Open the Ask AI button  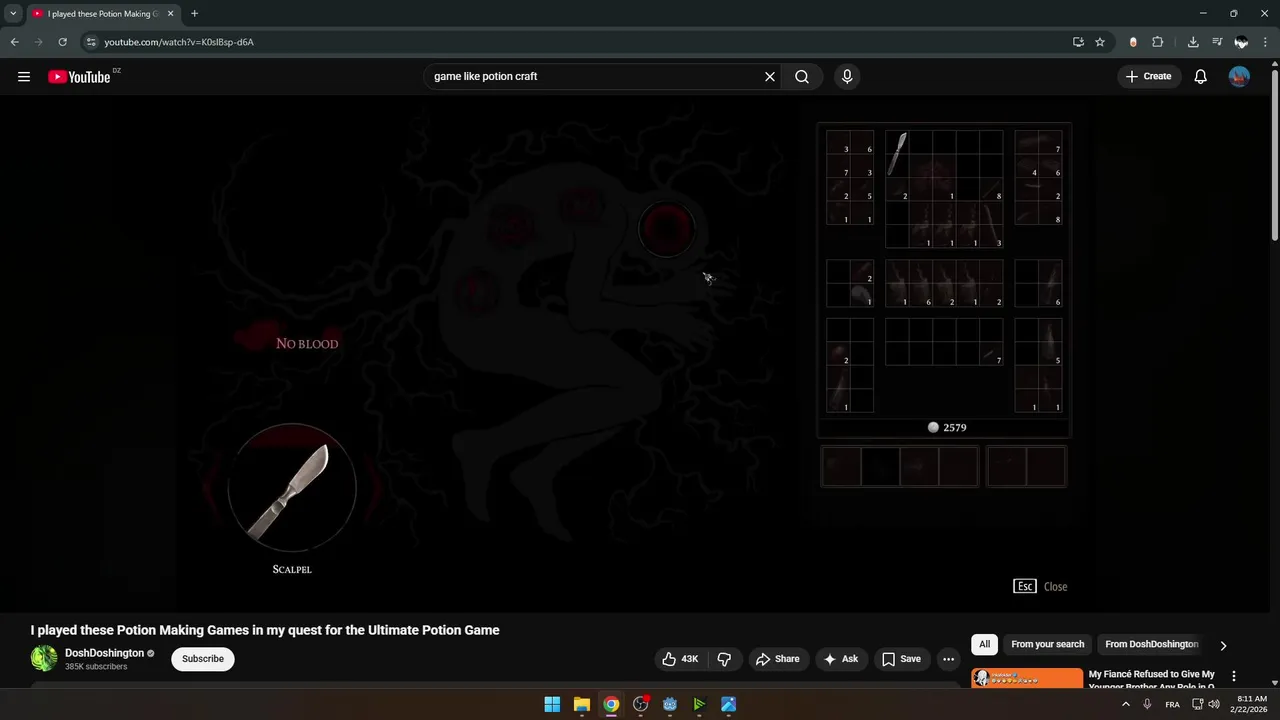(840, 659)
